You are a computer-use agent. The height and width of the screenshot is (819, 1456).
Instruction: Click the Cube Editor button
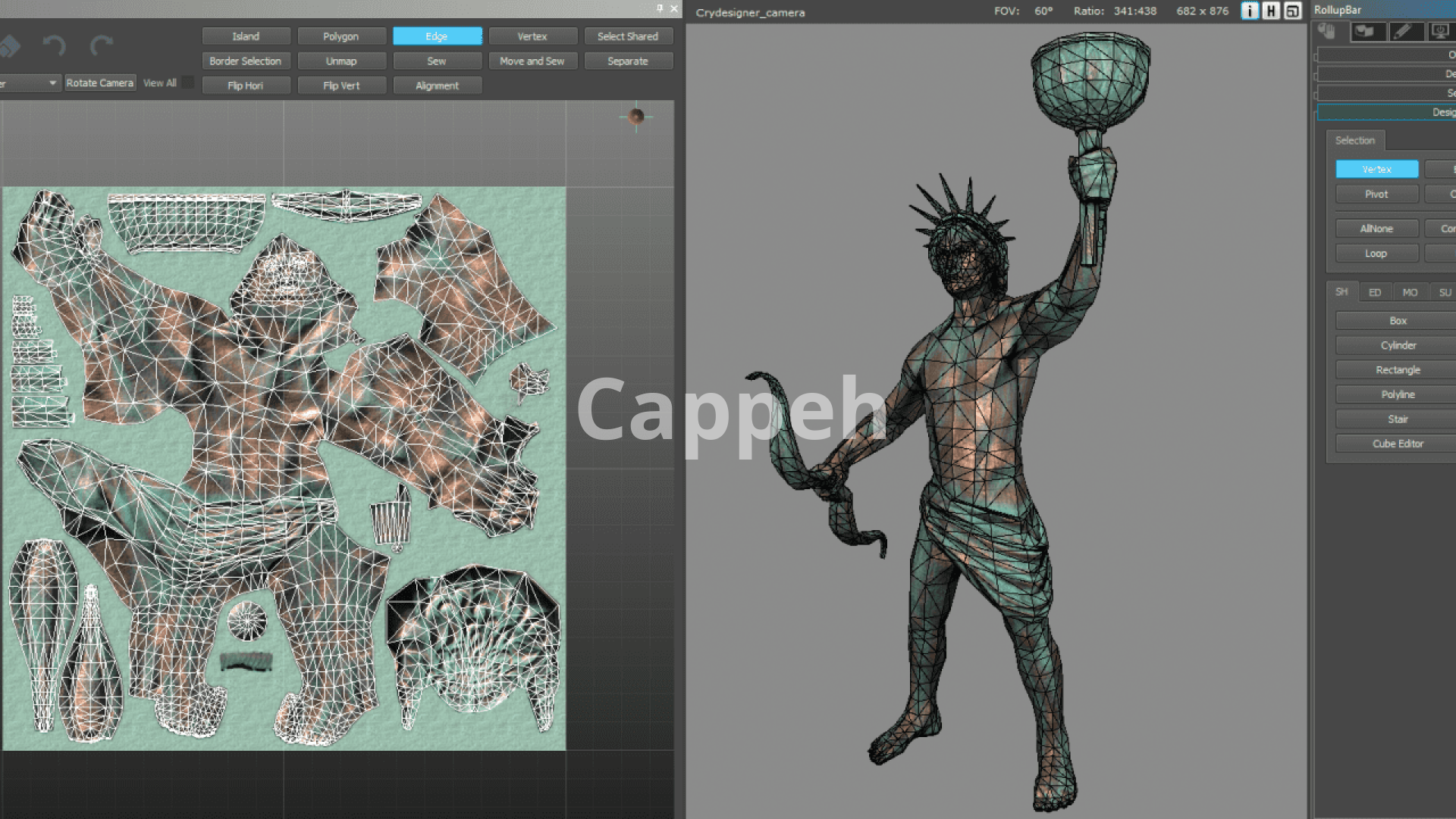(x=1398, y=444)
